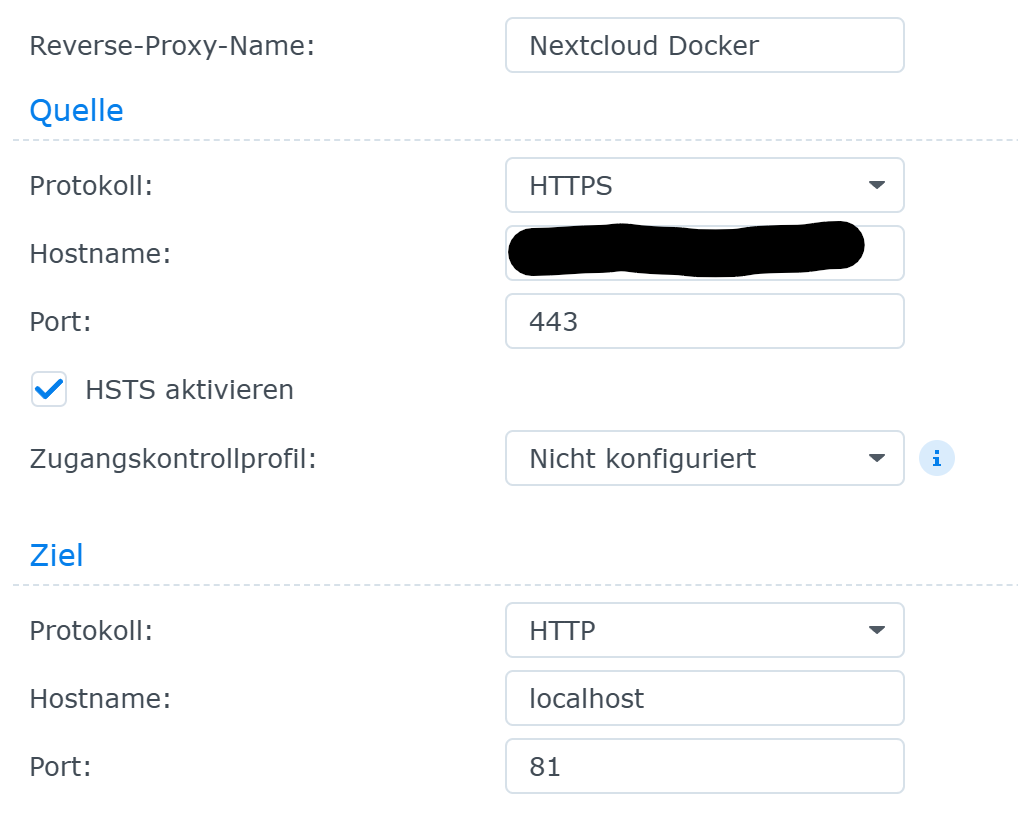The image size is (1018, 818).
Task: Click the Reverse-Proxy-Name field 'Nextcloud Docker'
Action: (704, 45)
